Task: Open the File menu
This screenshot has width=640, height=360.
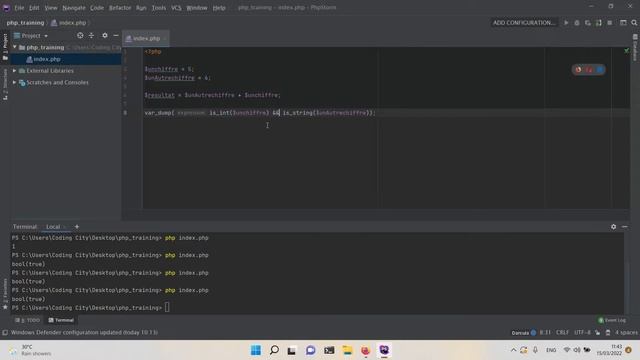Action: coord(19,8)
